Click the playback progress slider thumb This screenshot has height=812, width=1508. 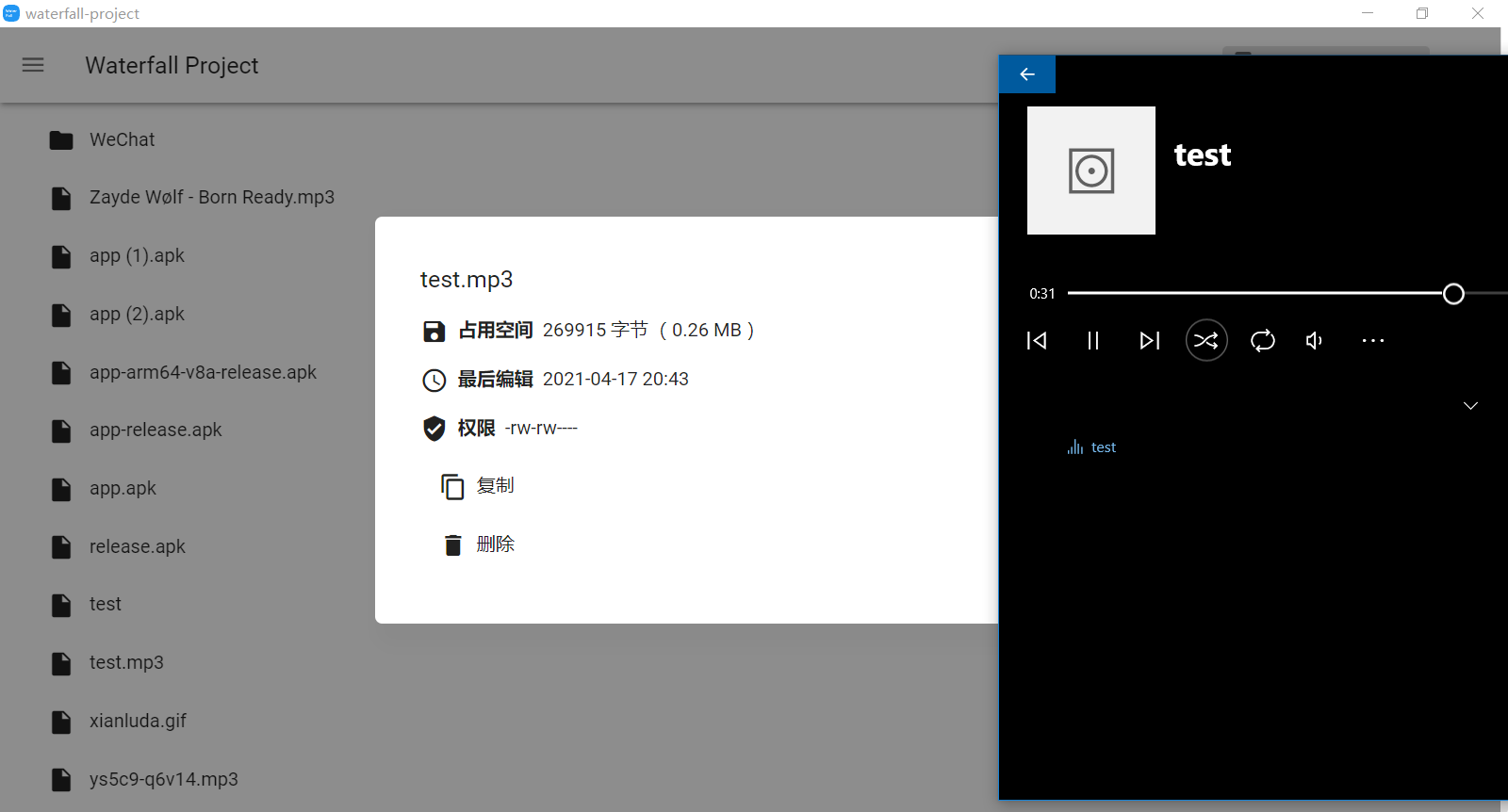pos(1453,294)
